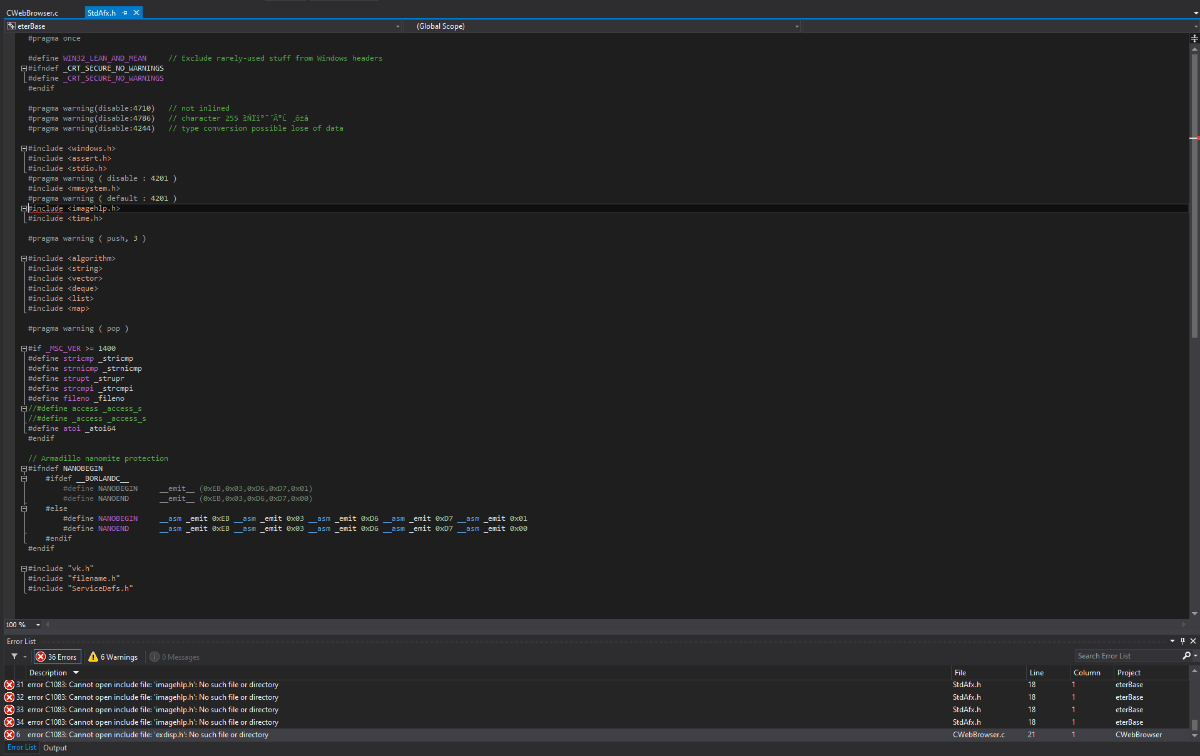
Task: Switch to the CWebBrowser.c tab
Action: pos(32,13)
